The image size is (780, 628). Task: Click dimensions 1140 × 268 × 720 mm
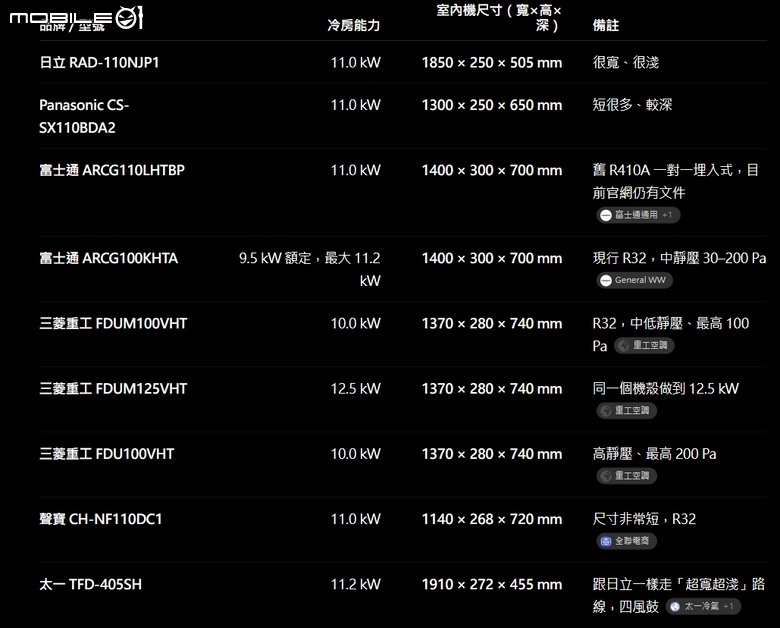[x=492, y=519]
